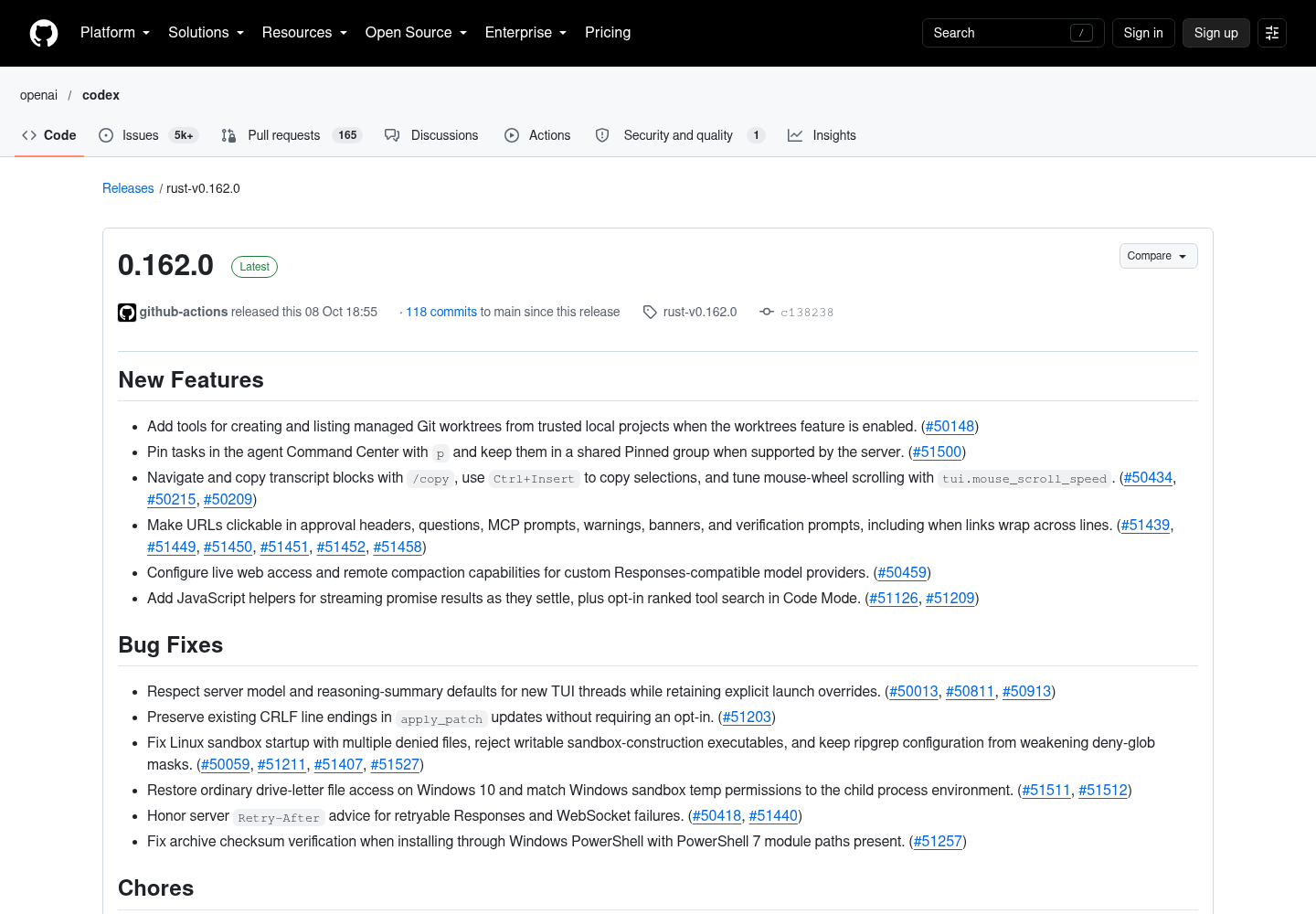Click the rust-v0.162.0 tag link
1316x914 pixels.
coord(700,312)
